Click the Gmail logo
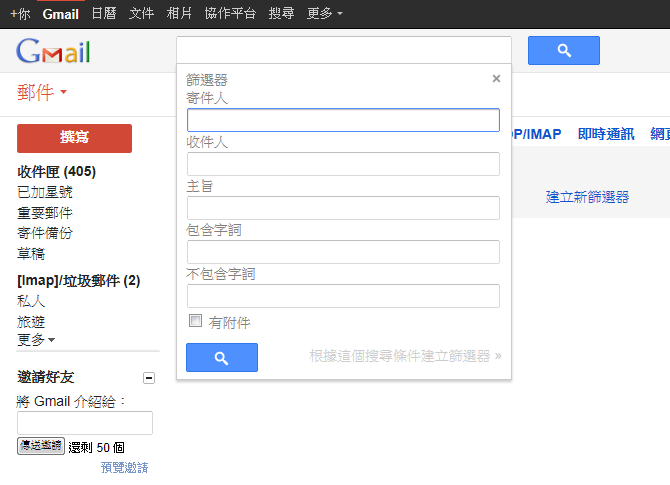The height and width of the screenshot is (485, 670). coord(53,51)
